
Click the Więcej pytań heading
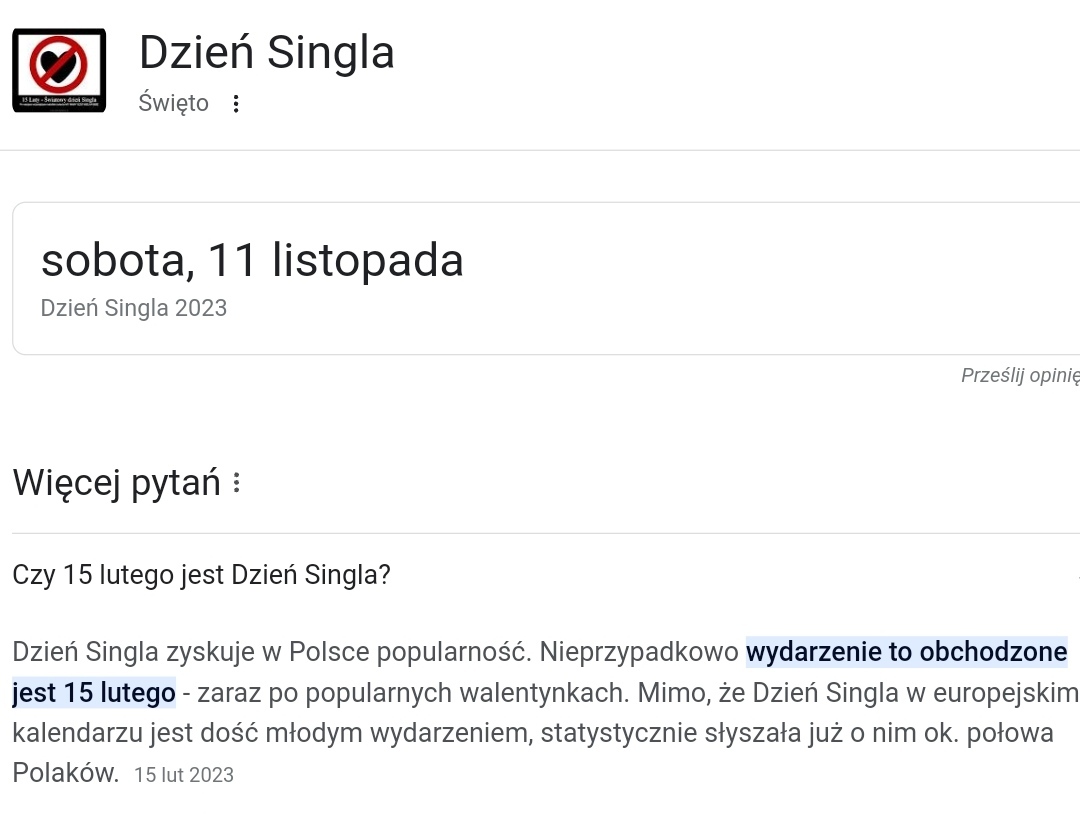(x=116, y=483)
